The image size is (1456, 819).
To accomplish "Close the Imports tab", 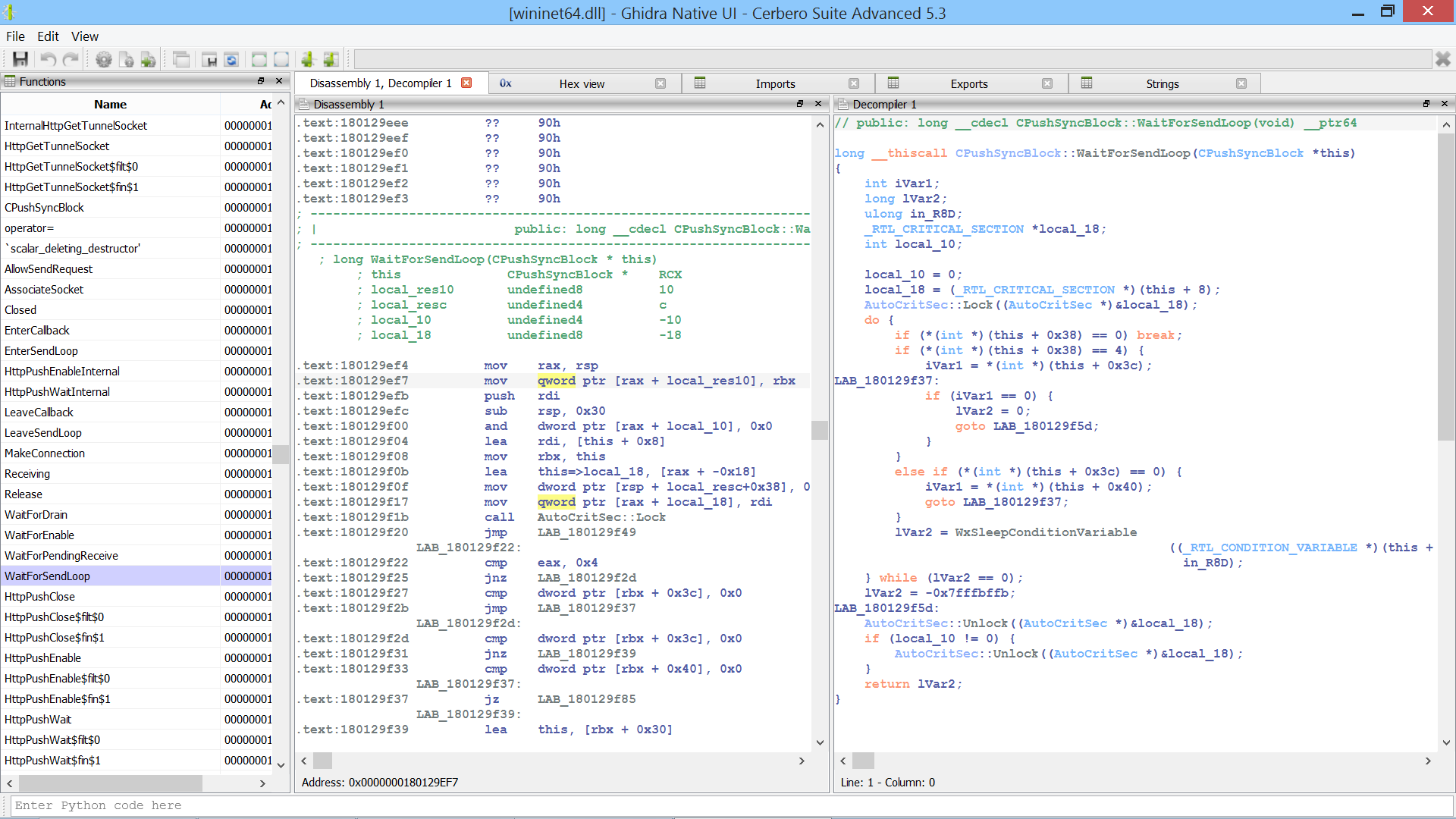I will tap(854, 83).
